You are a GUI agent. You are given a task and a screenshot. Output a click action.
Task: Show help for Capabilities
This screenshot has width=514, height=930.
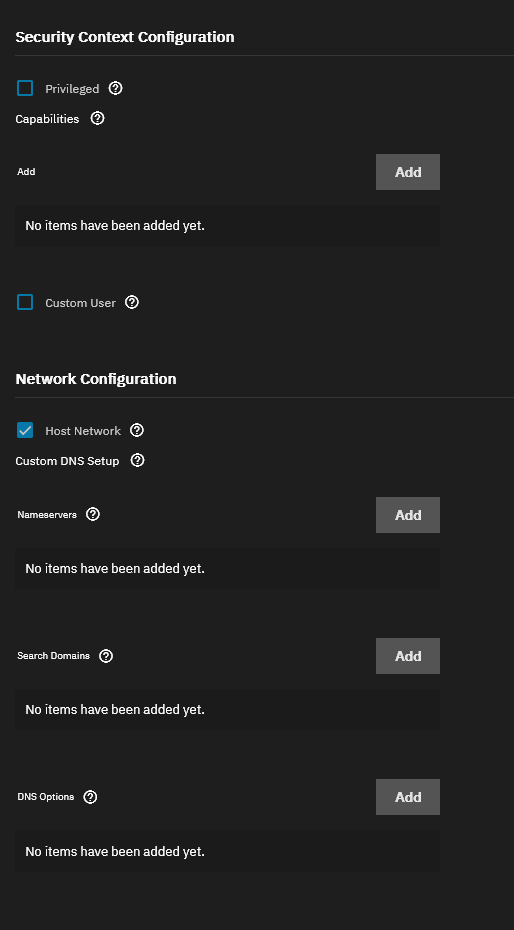point(97,119)
